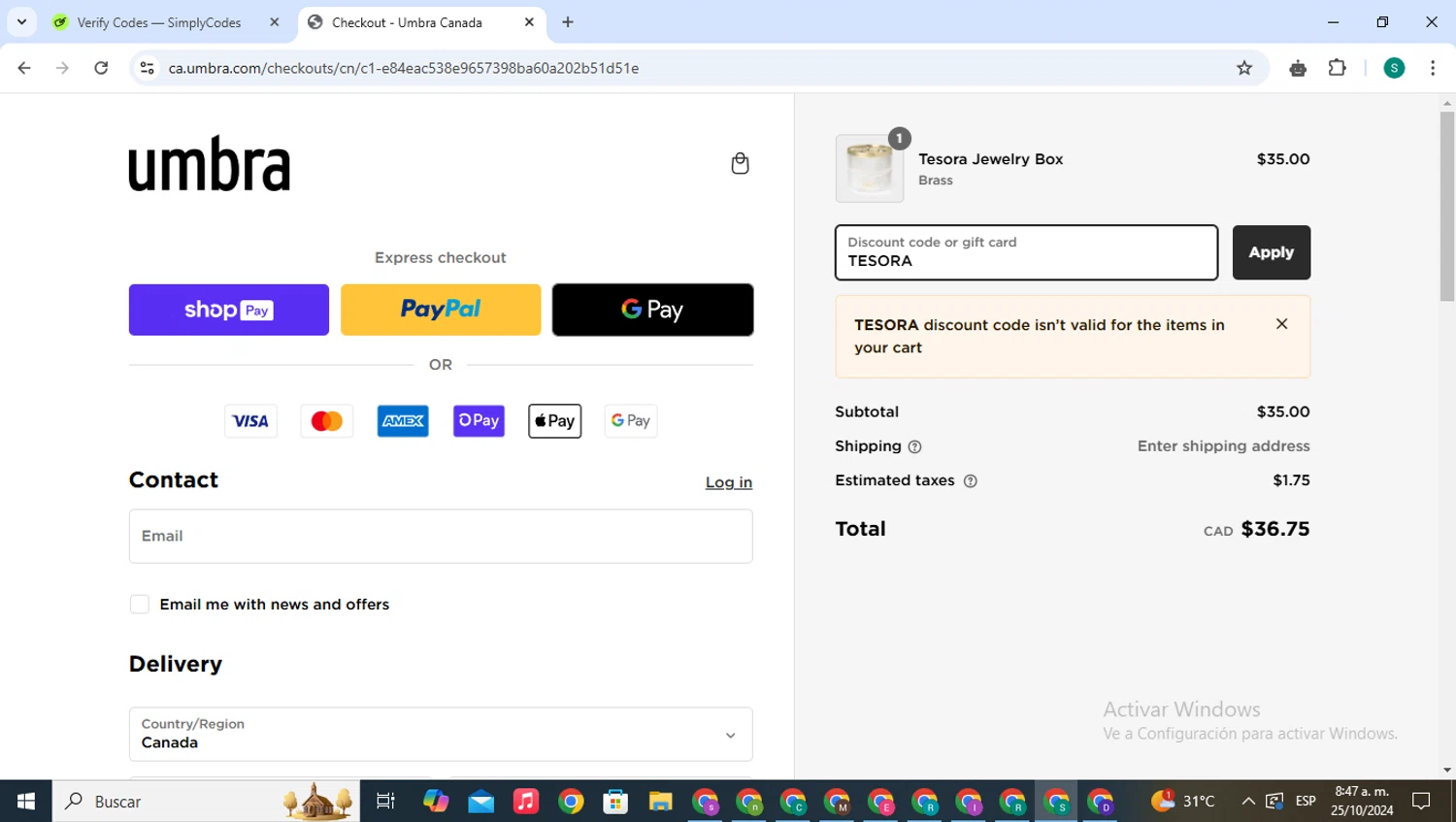
Task: Open the Country/Region dropdown
Action: (441, 734)
